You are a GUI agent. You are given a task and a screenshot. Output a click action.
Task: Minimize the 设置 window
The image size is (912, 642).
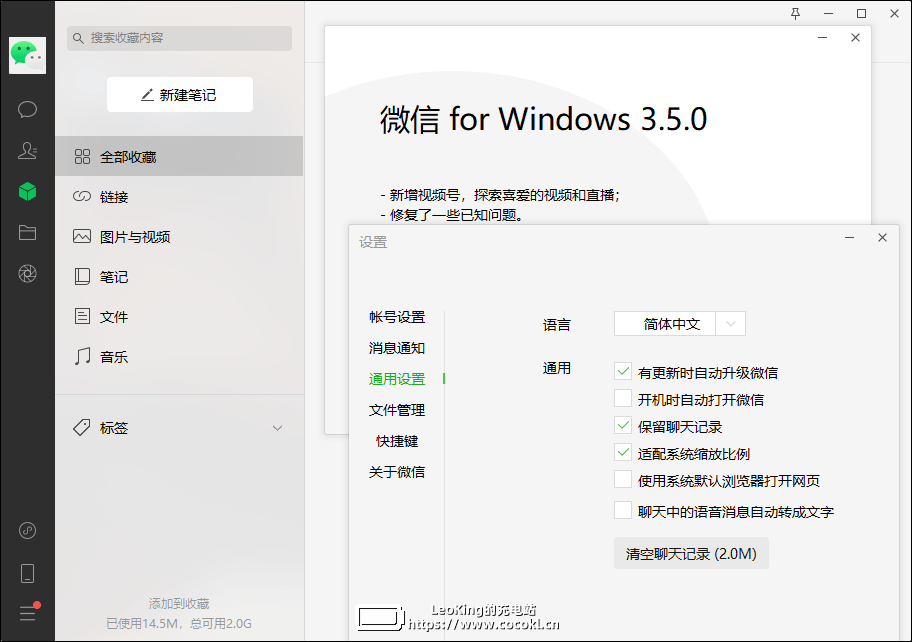850,238
